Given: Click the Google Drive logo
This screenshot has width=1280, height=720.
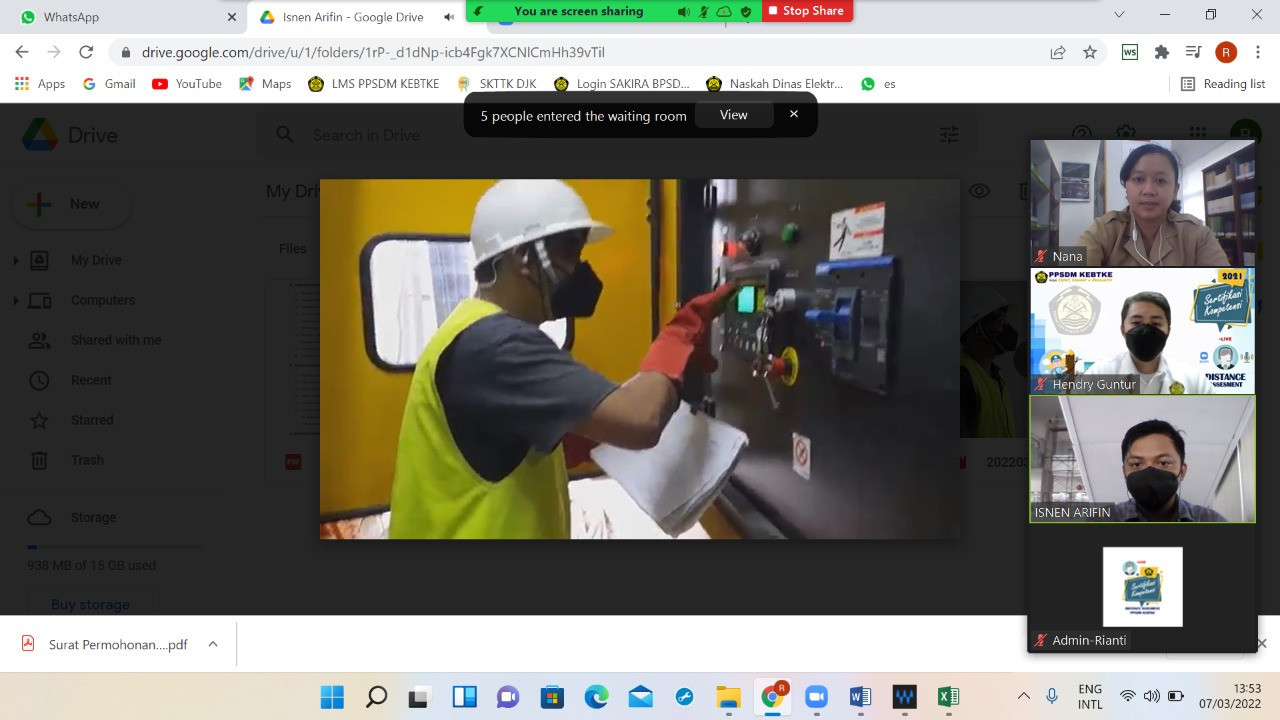Looking at the screenshot, I should point(40,135).
